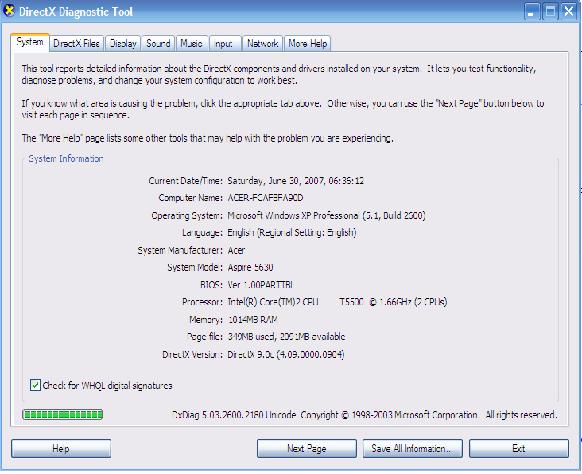Go to the Input tab

pyautogui.click(x=224, y=44)
